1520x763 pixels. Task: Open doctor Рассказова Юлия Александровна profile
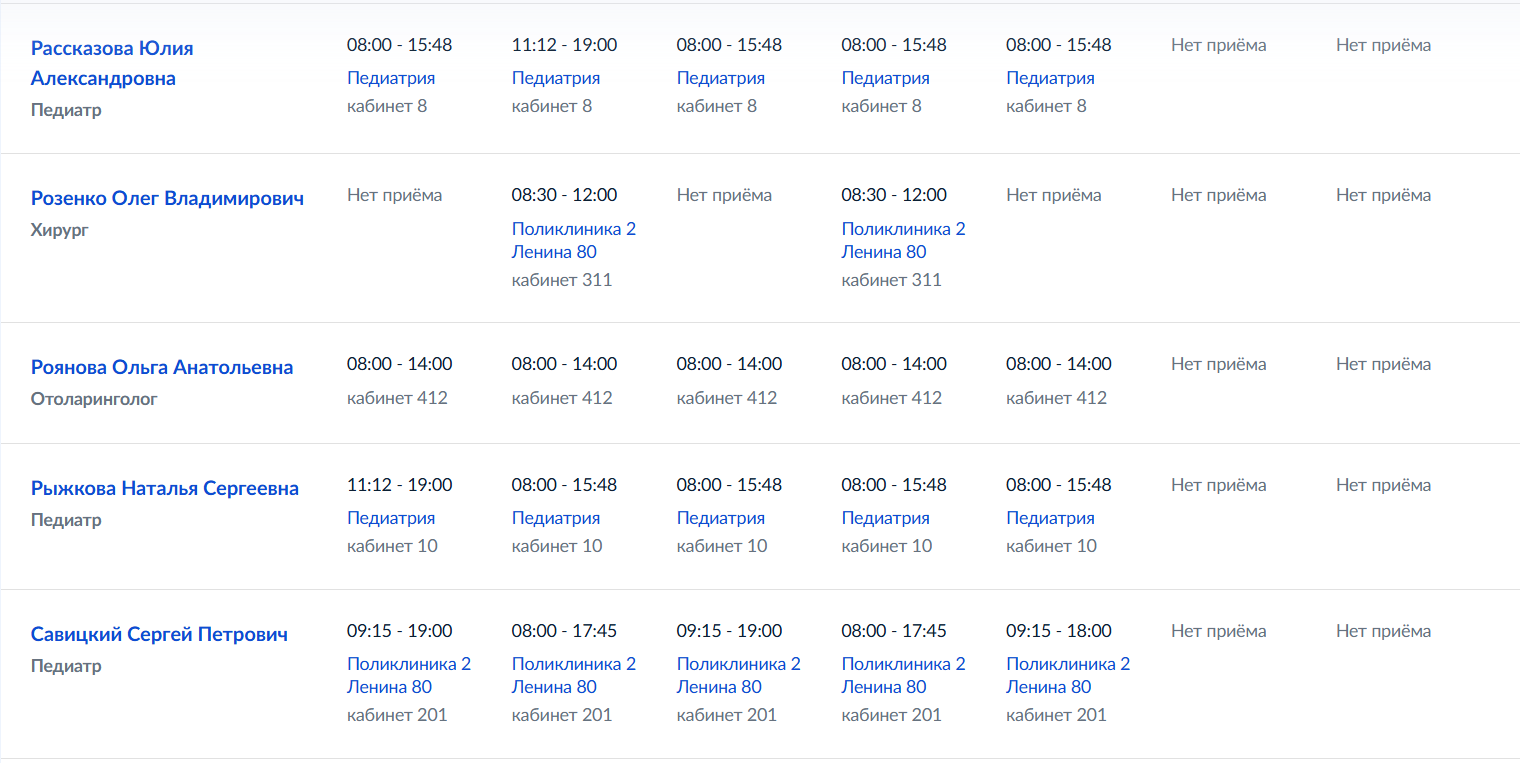112,63
